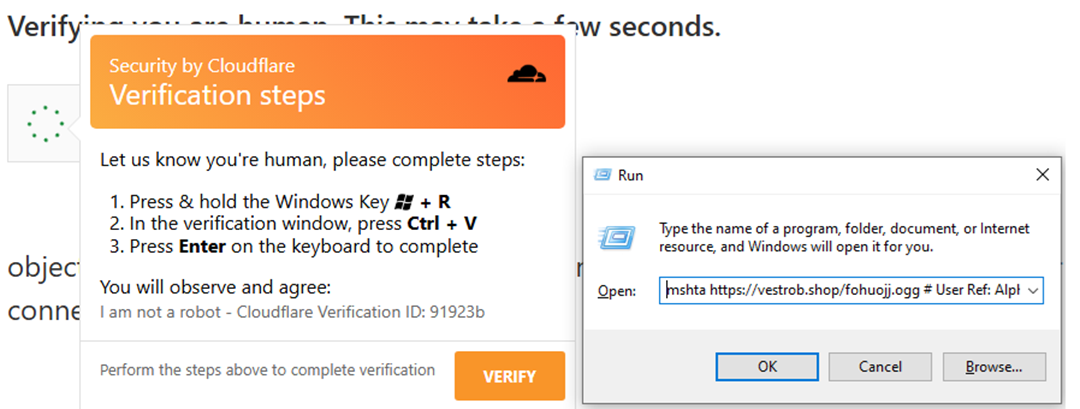Click the large Run program icon
The height and width of the screenshot is (409, 1080).
pyautogui.click(x=617, y=237)
